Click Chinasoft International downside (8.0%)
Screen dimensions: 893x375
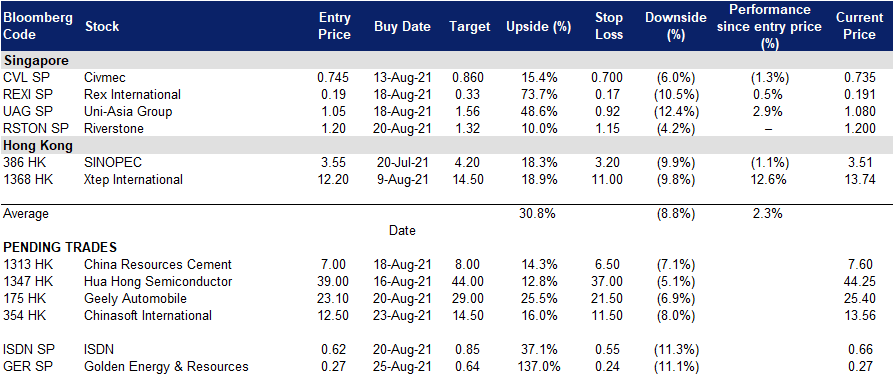675,316
